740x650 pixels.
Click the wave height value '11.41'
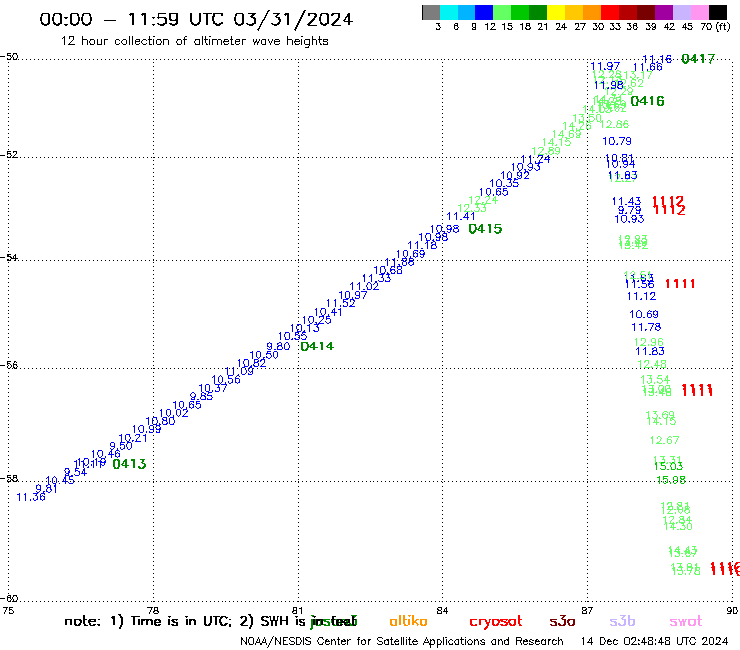tap(461, 217)
